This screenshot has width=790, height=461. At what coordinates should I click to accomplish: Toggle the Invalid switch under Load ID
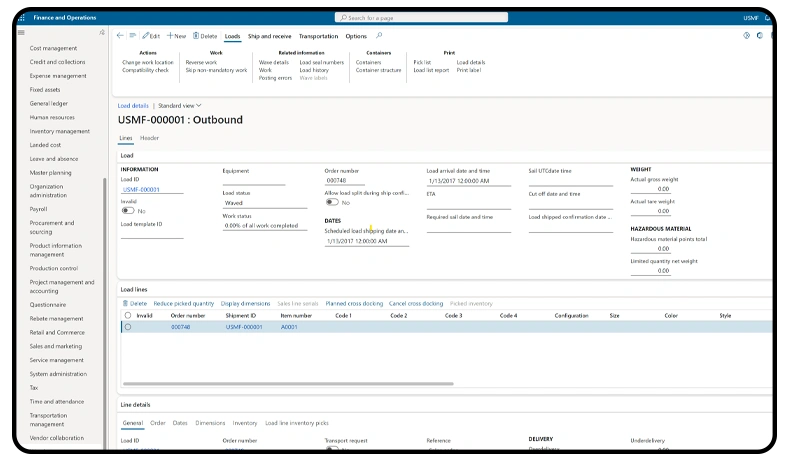pyautogui.click(x=128, y=211)
